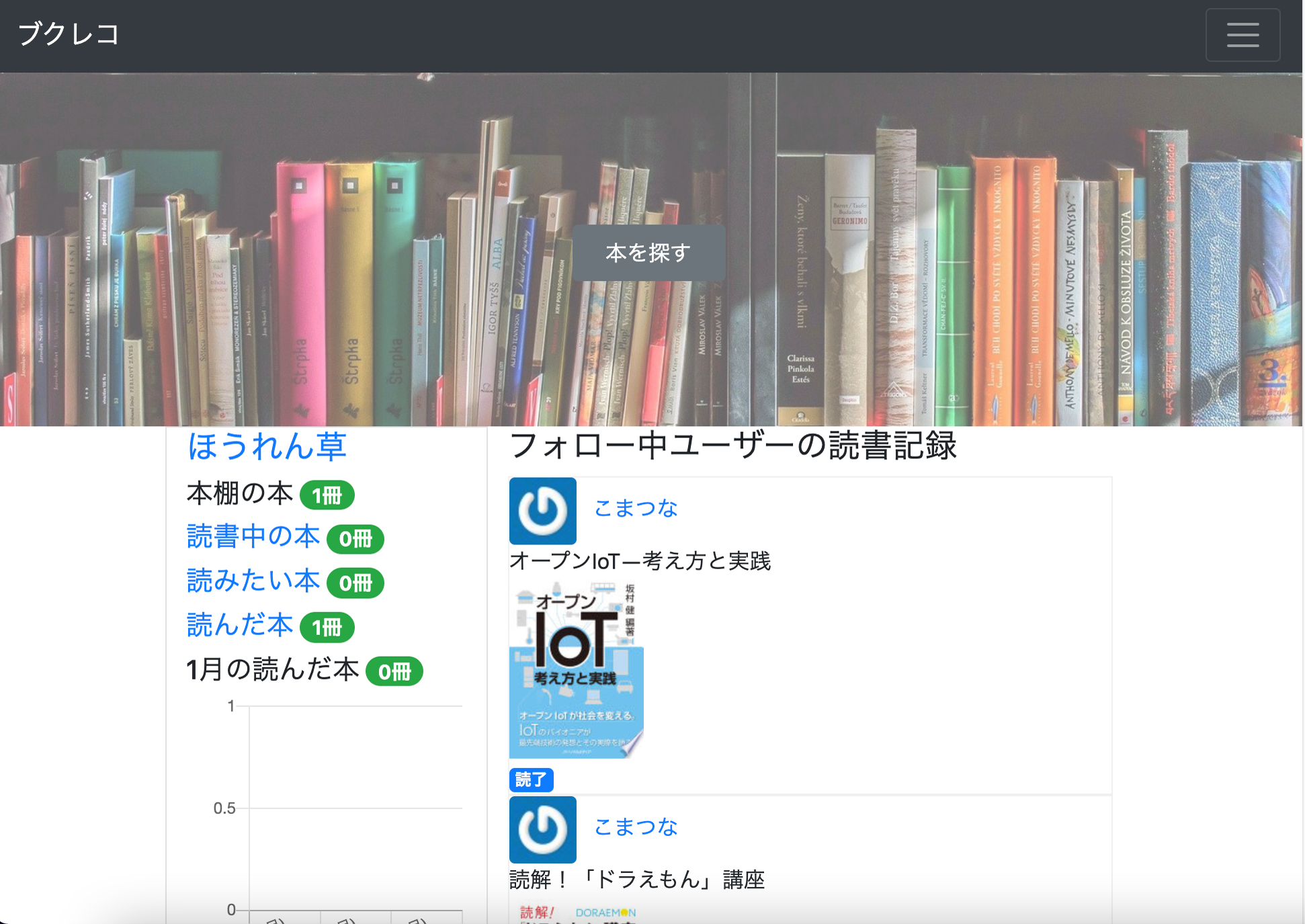Click the 1冊 badge beside 読んだ本

pyautogui.click(x=327, y=628)
